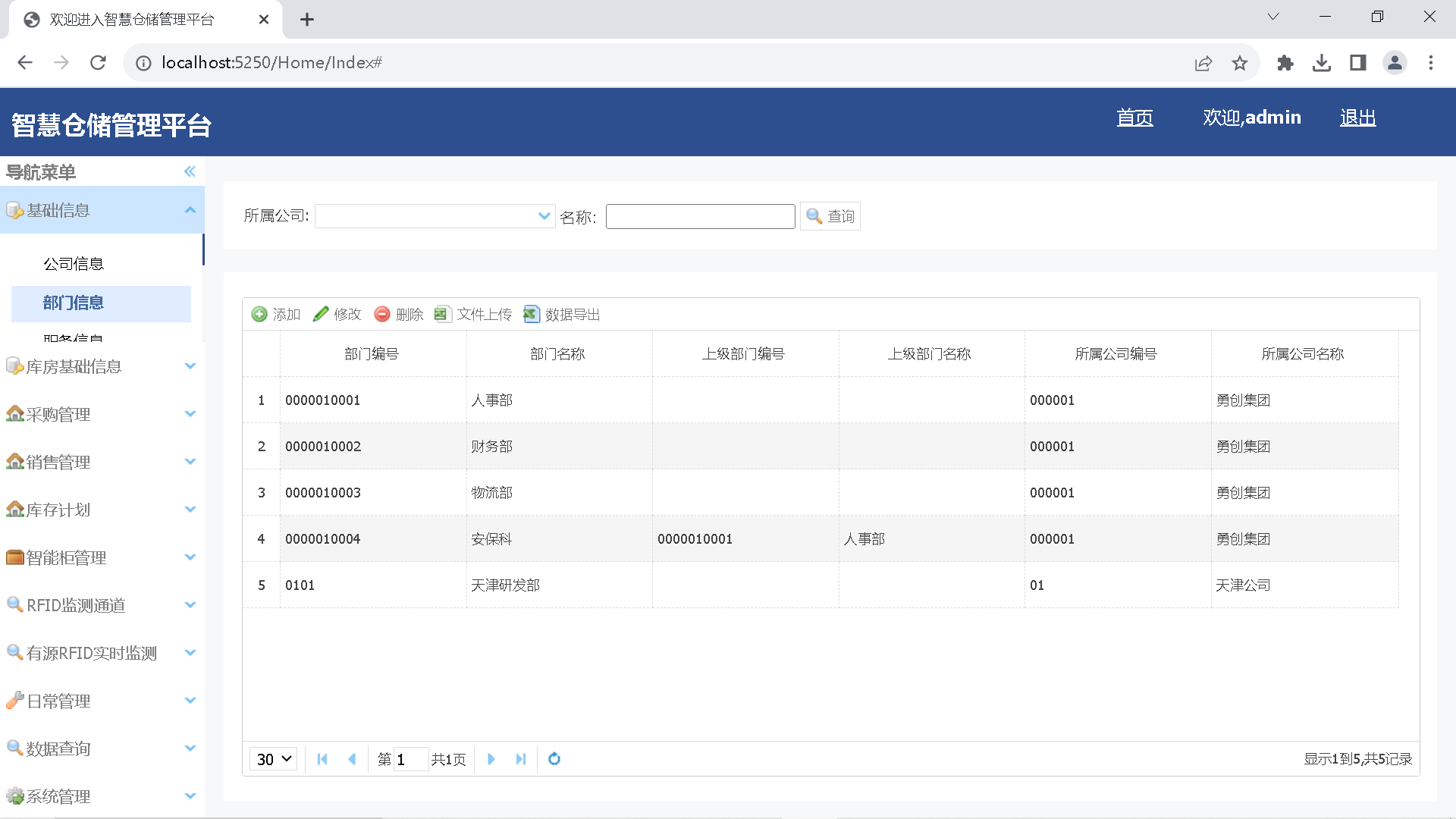The width and height of the screenshot is (1456, 819).
Task: Open browser profile menu
Action: (x=1395, y=63)
